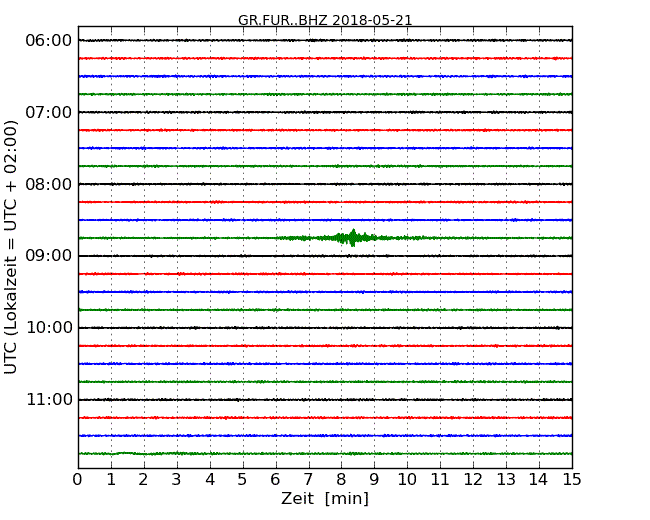Image resolution: width=650 pixels, height=520 pixels.
Task: Click the x-axis tick label 4
Action: 210,480
